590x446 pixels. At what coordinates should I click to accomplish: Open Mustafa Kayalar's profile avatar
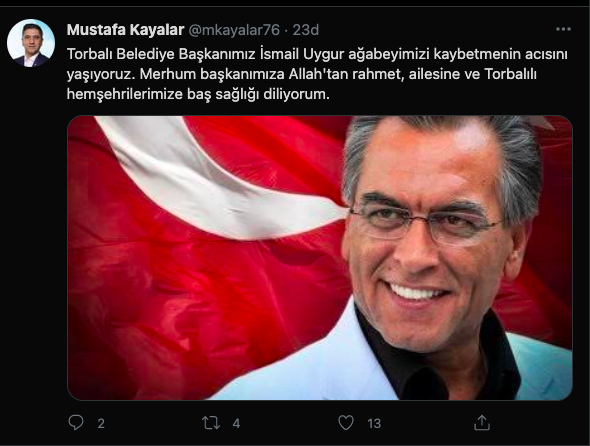[31, 43]
